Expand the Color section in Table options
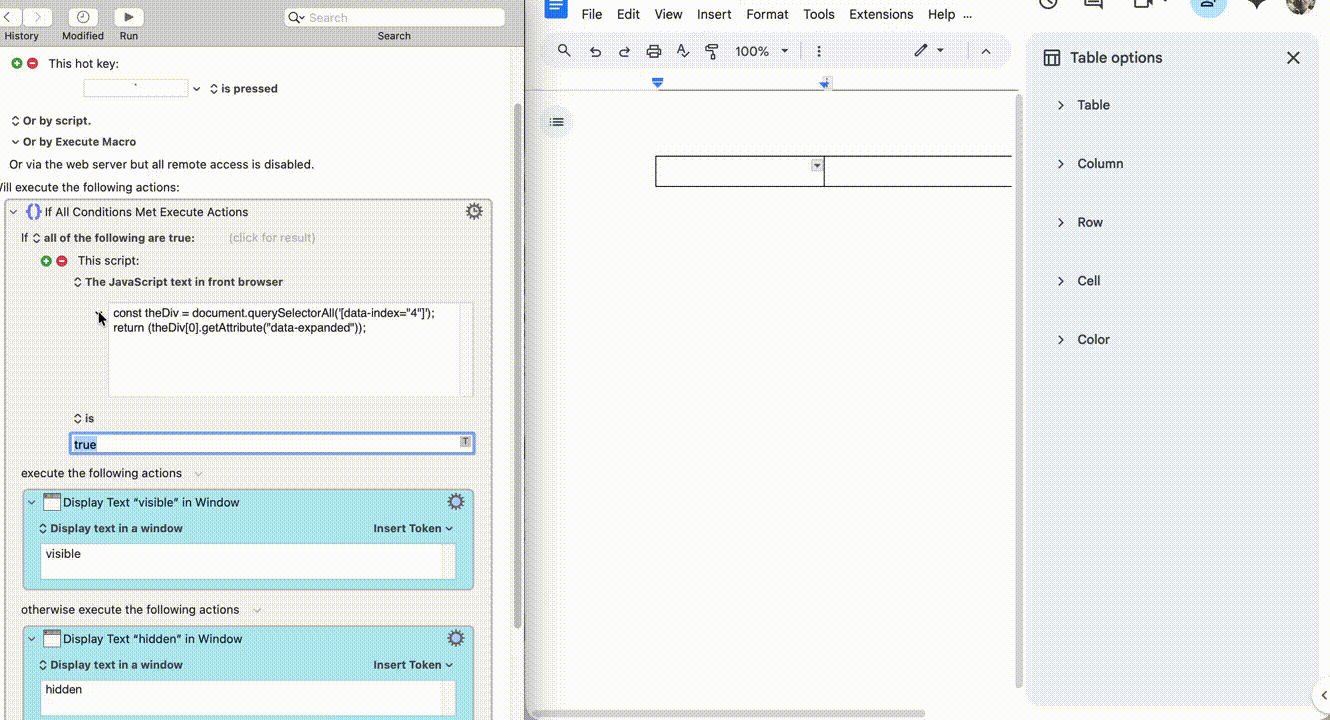1330x720 pixels. coord(1093,340)
